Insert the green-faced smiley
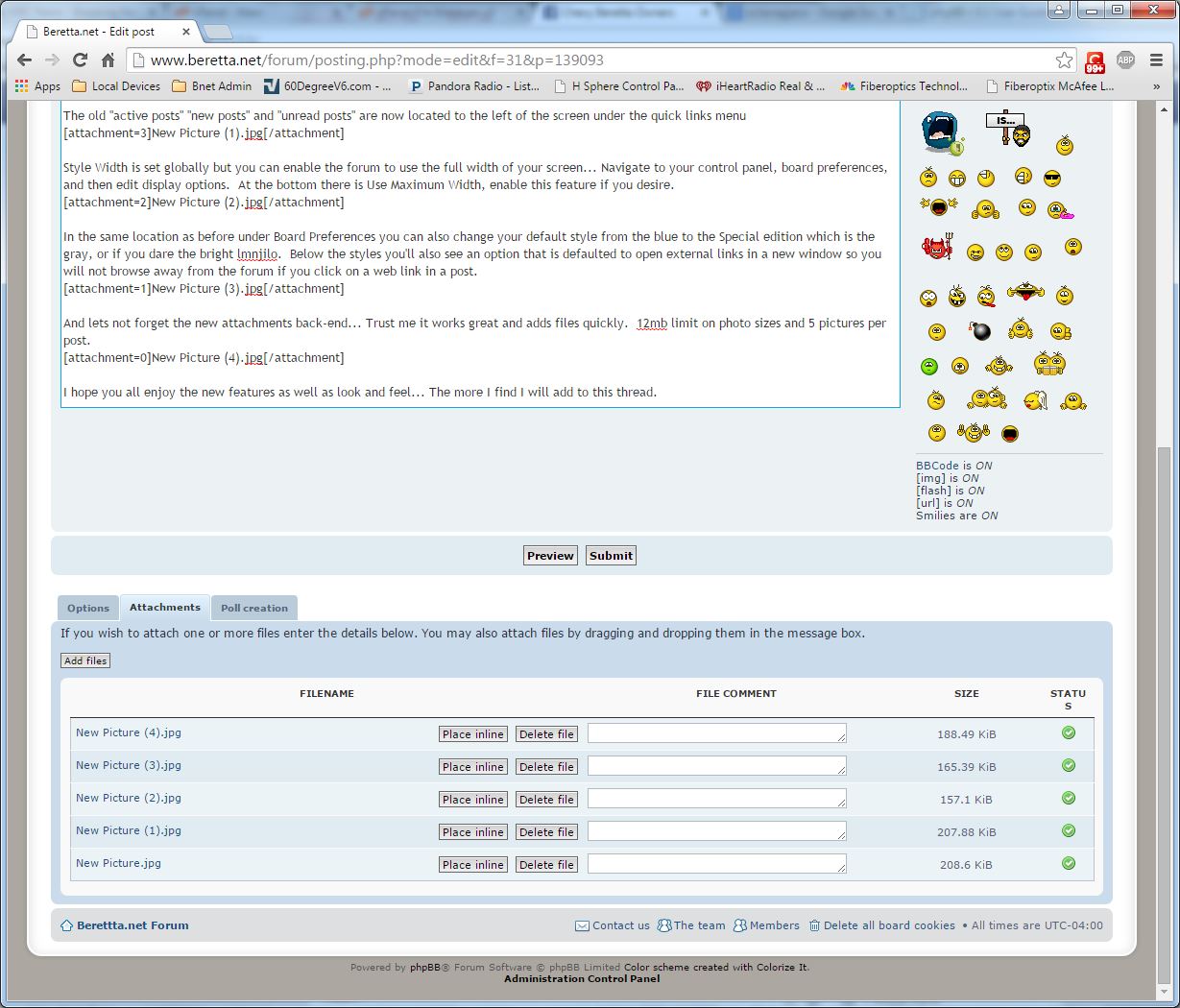The width and height of the screenshot is (1180, 1008). [928, 366]
